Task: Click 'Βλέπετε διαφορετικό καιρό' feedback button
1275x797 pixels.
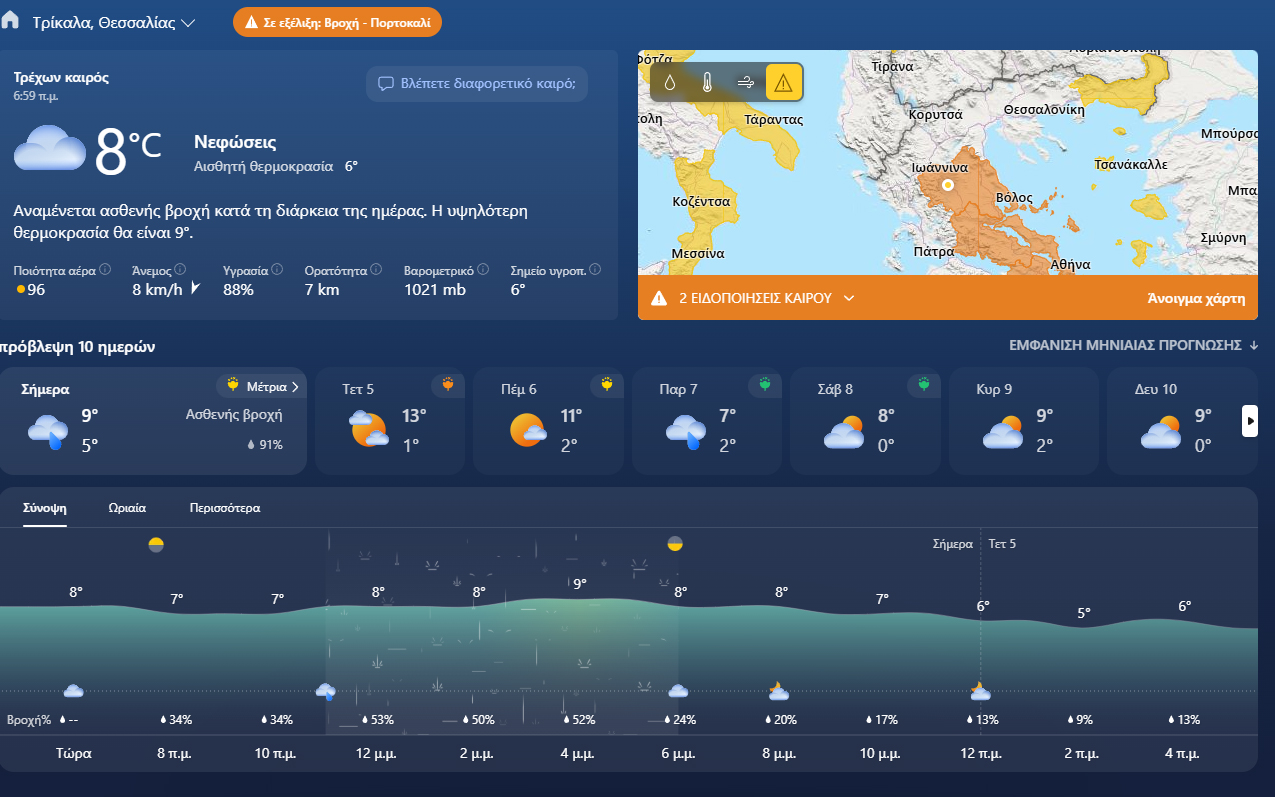Action: point(477,84)
